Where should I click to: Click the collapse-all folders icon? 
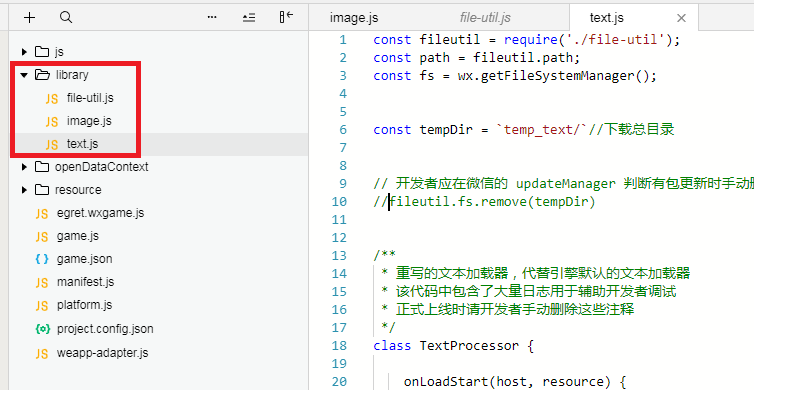point(249,18)
